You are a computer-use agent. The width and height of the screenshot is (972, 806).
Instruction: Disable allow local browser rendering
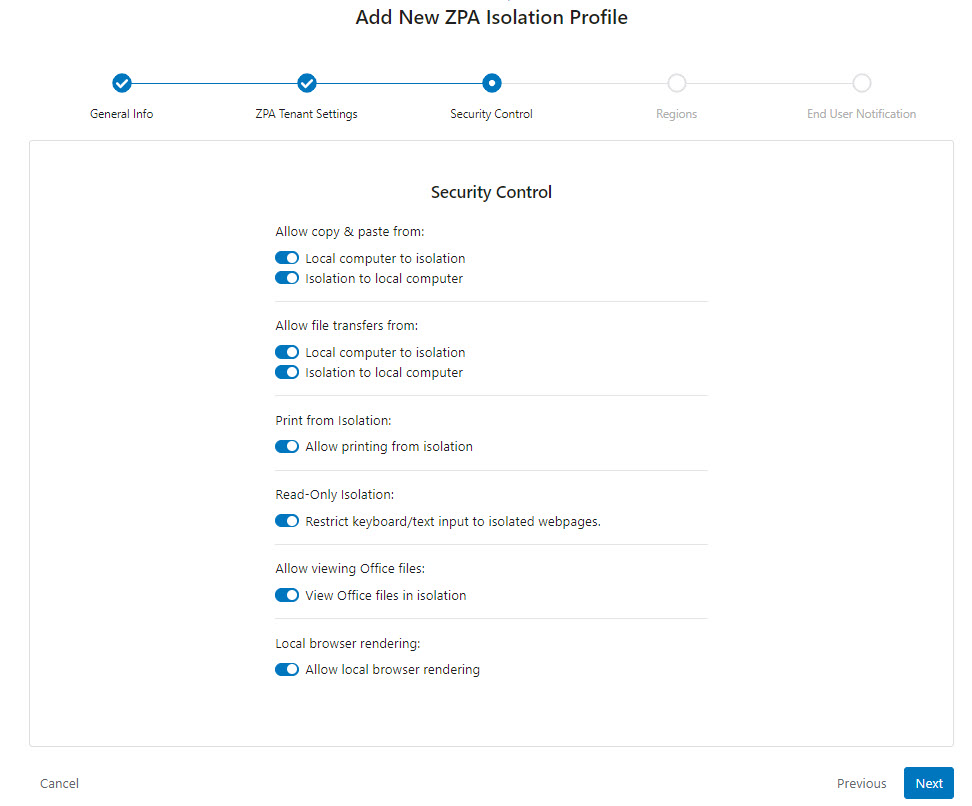(287, 669)
